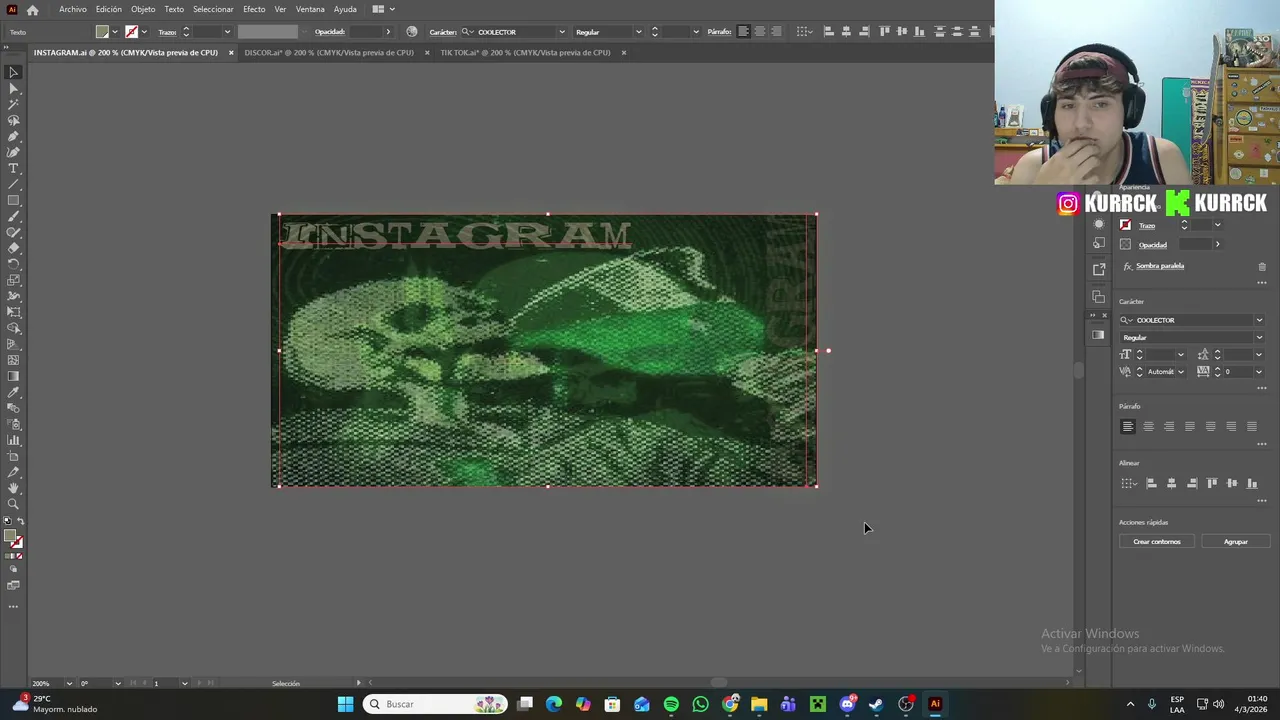1280x720 pixels.
Task: Open the Ventana menu
Action: [310, 9]
